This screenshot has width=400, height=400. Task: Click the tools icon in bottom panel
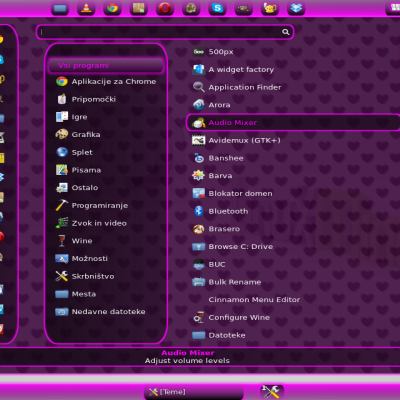271,392
